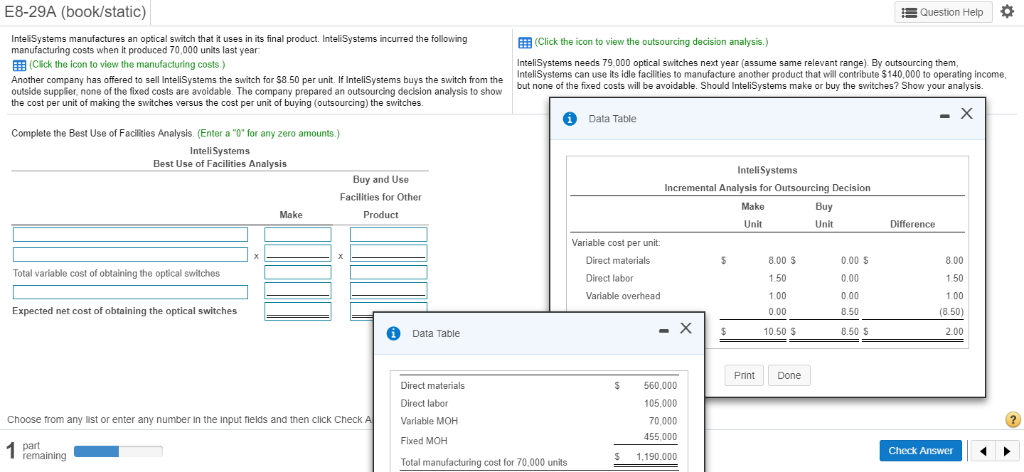1024x472 pixels.
Task: Open the first row label dropdown field
Action: 130,234
